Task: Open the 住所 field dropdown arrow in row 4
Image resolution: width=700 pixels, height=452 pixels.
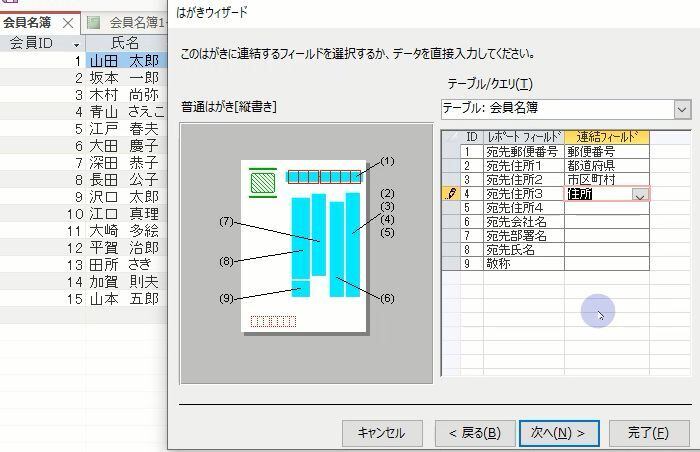Action: 640,195
